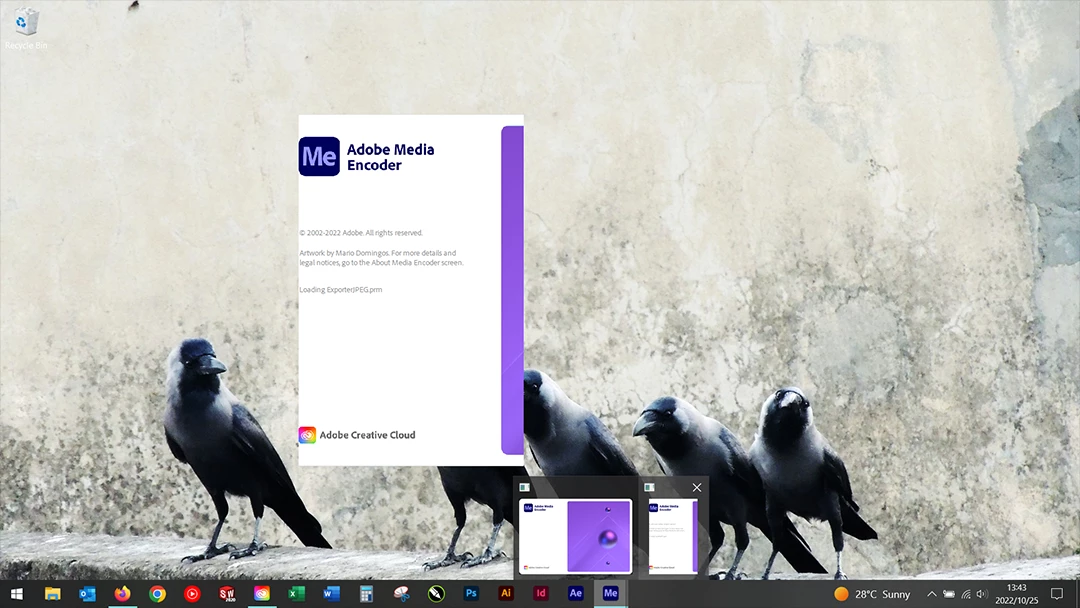Image resolution: width=1080 pixels, height=608 pixels.
Task: Launch Word from the taskbar
Action: tap(331, 594)
